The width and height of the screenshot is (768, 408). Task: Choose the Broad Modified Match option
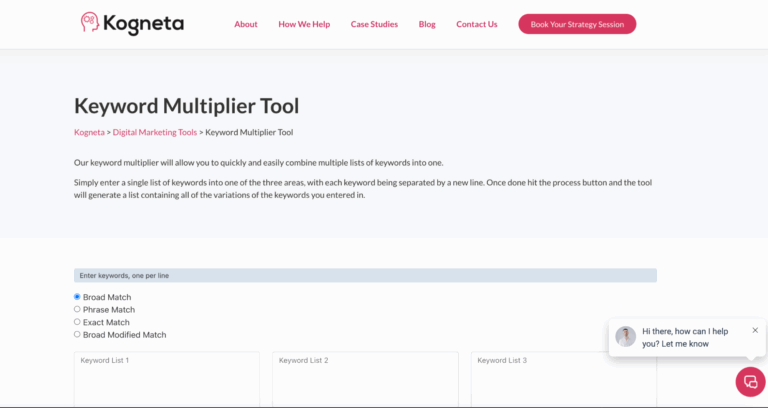pos(78,335)
